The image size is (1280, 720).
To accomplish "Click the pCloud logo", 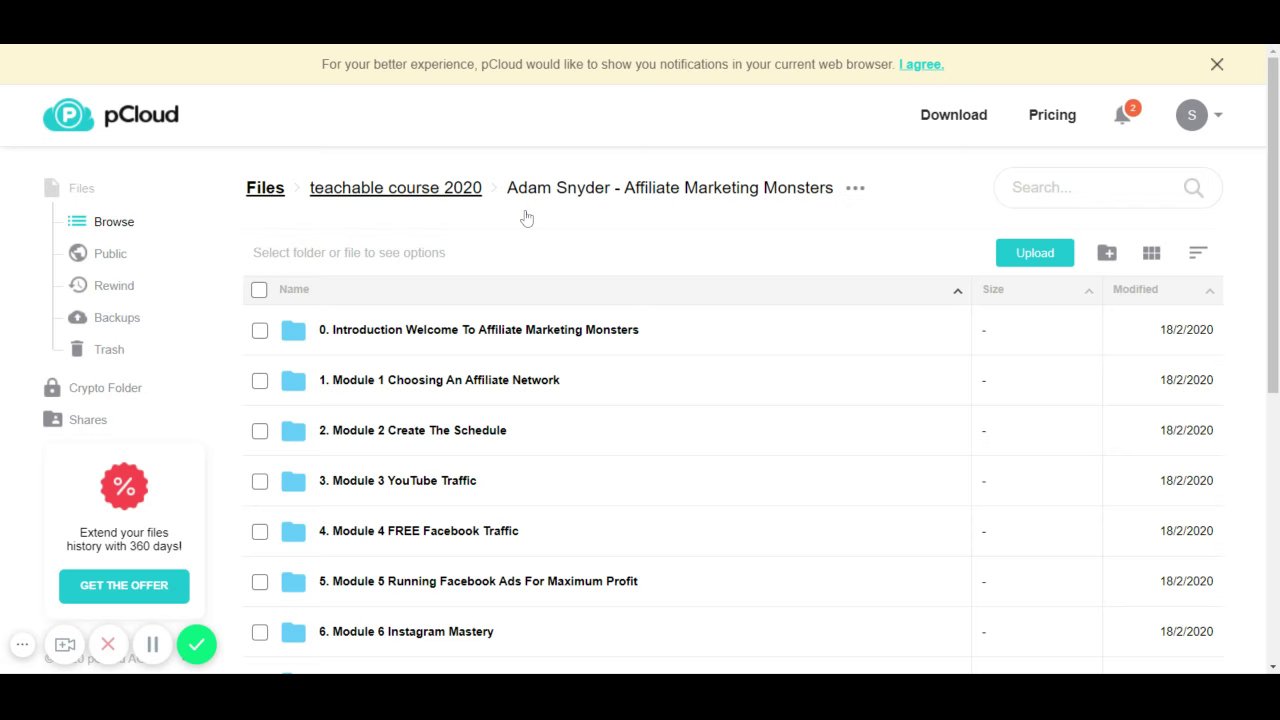I will pos(111,115).
